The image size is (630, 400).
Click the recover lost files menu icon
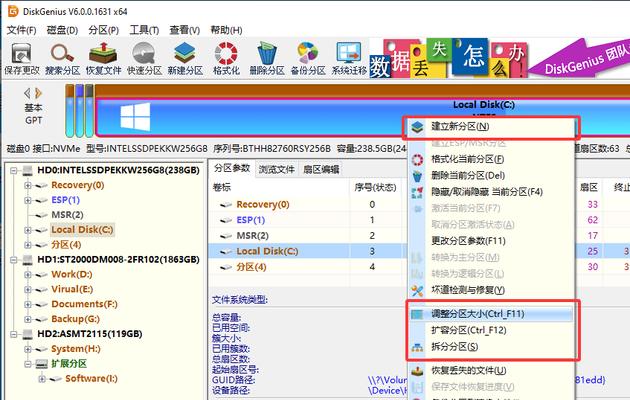tap(417, 371)
